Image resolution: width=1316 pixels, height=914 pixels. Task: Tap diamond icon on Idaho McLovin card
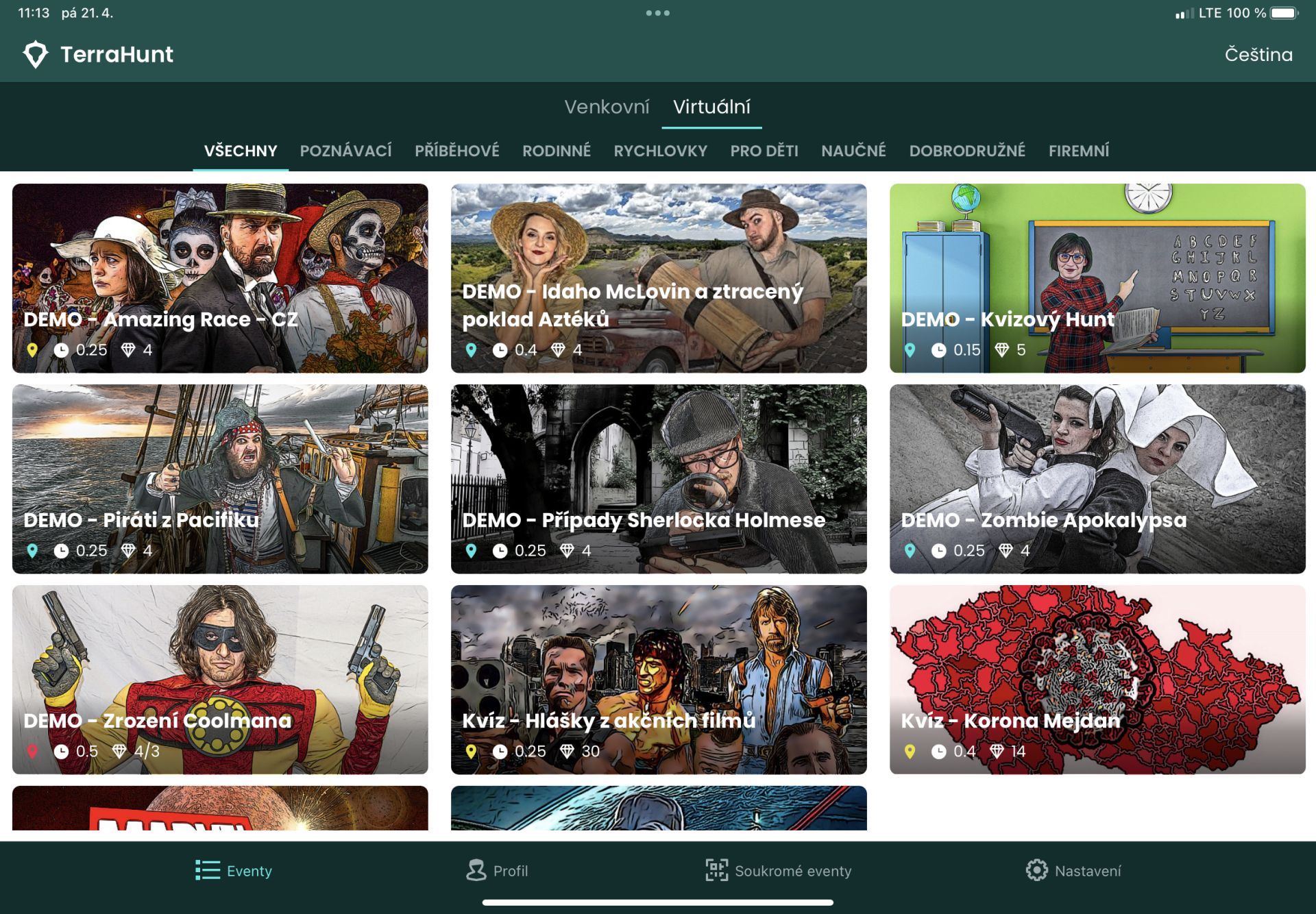559,350
